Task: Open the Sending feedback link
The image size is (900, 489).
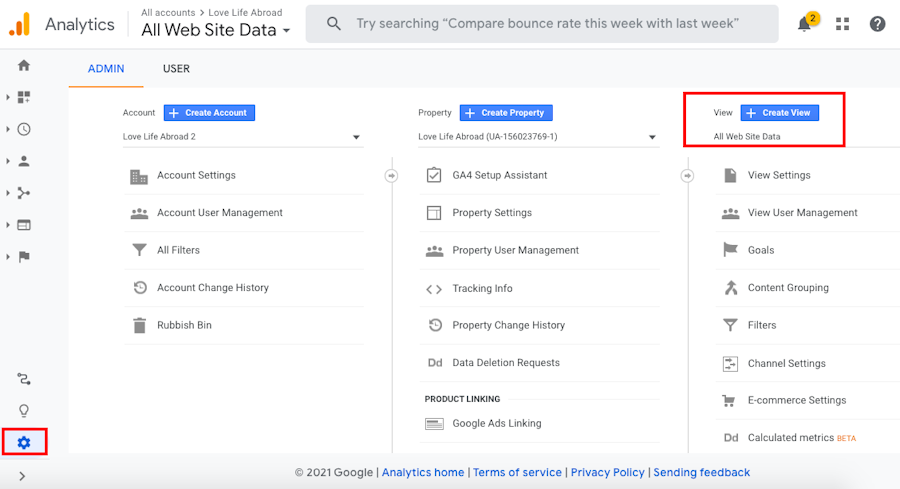Action: 701,472
